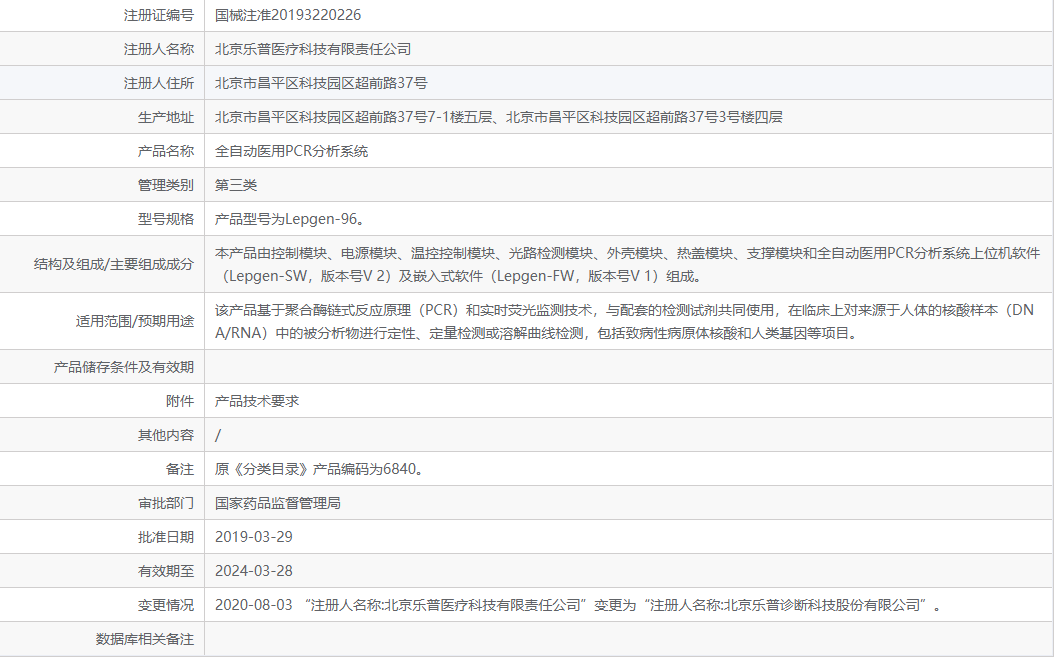This screenshot has height=660, width=1058.
Task: Click the 生产地址 label
Action: (x=166, y=117)
